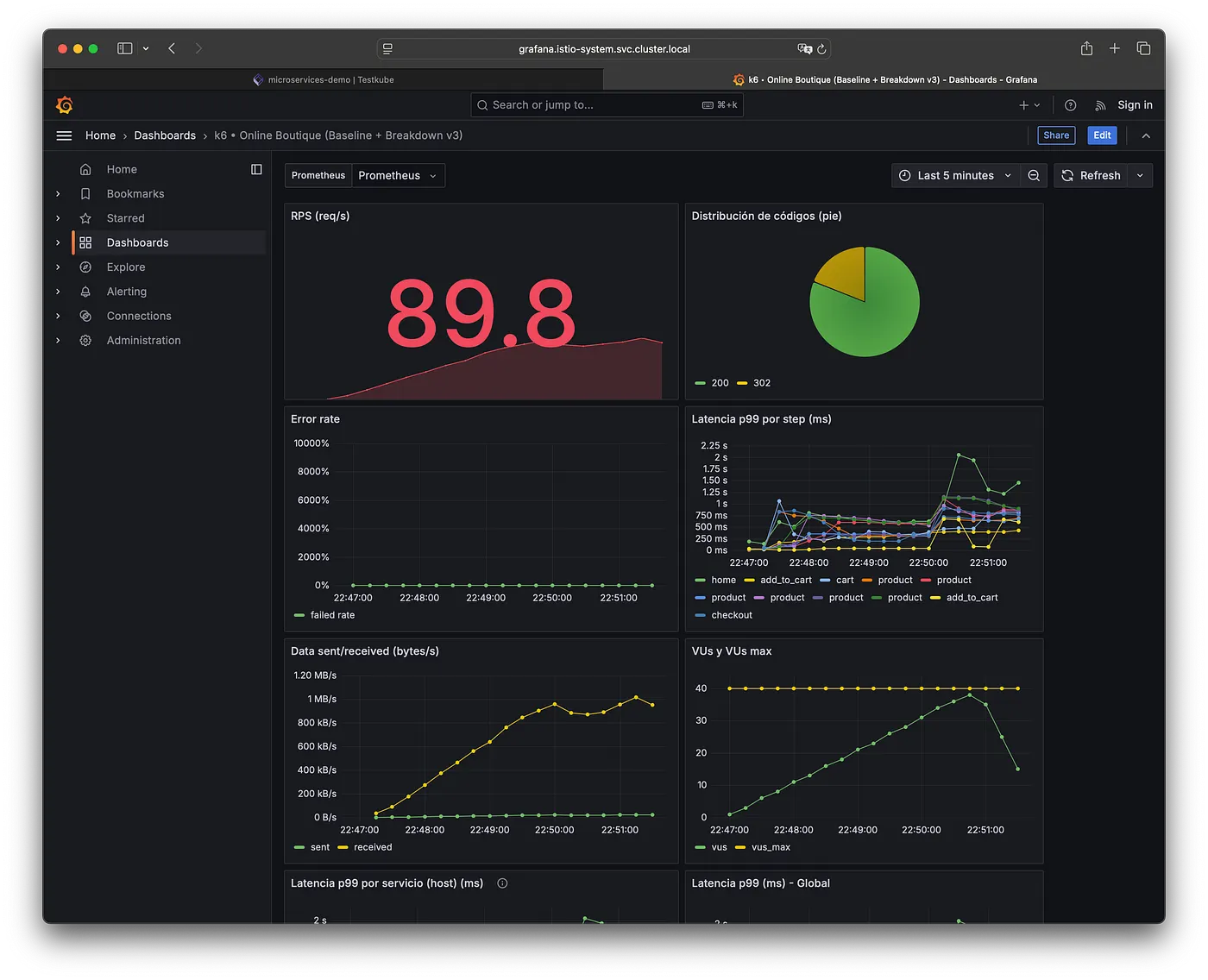The height and width of the screenshot is (980, 1208).
Task: Click the Safari share icon
Action: click(x=1086, y=48)
